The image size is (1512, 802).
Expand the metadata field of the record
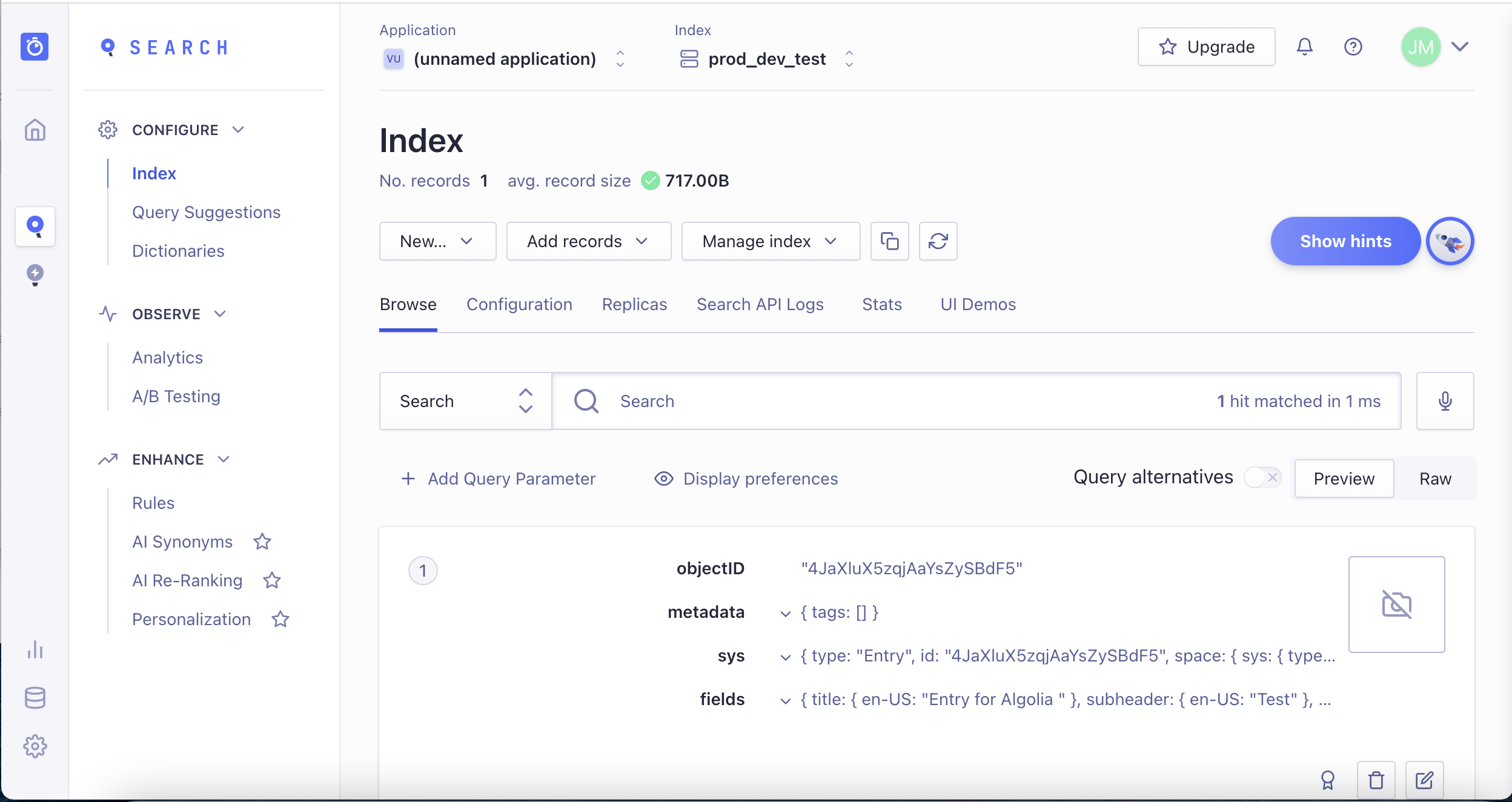pos(784,612)
